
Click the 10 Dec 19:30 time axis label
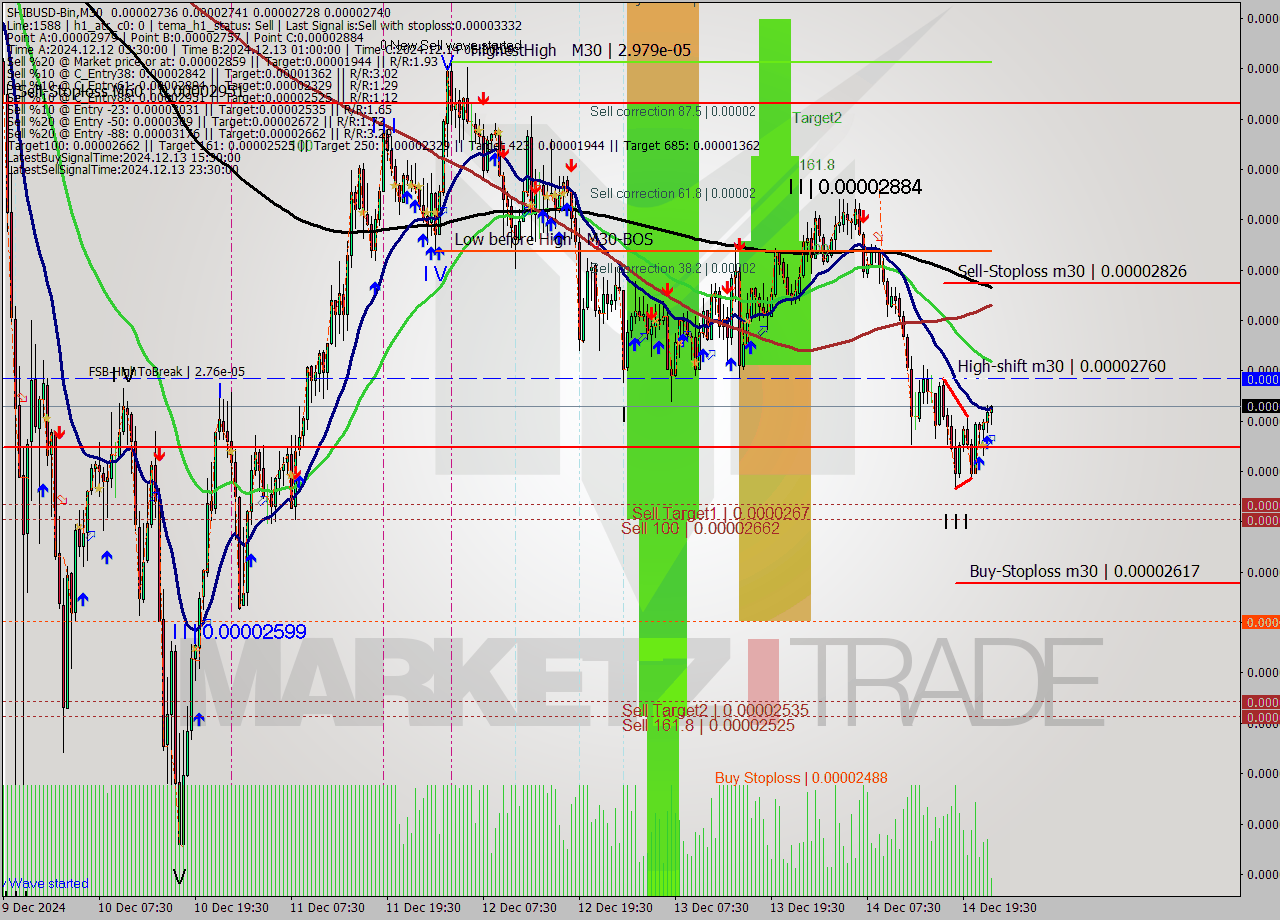pos(234,908)
